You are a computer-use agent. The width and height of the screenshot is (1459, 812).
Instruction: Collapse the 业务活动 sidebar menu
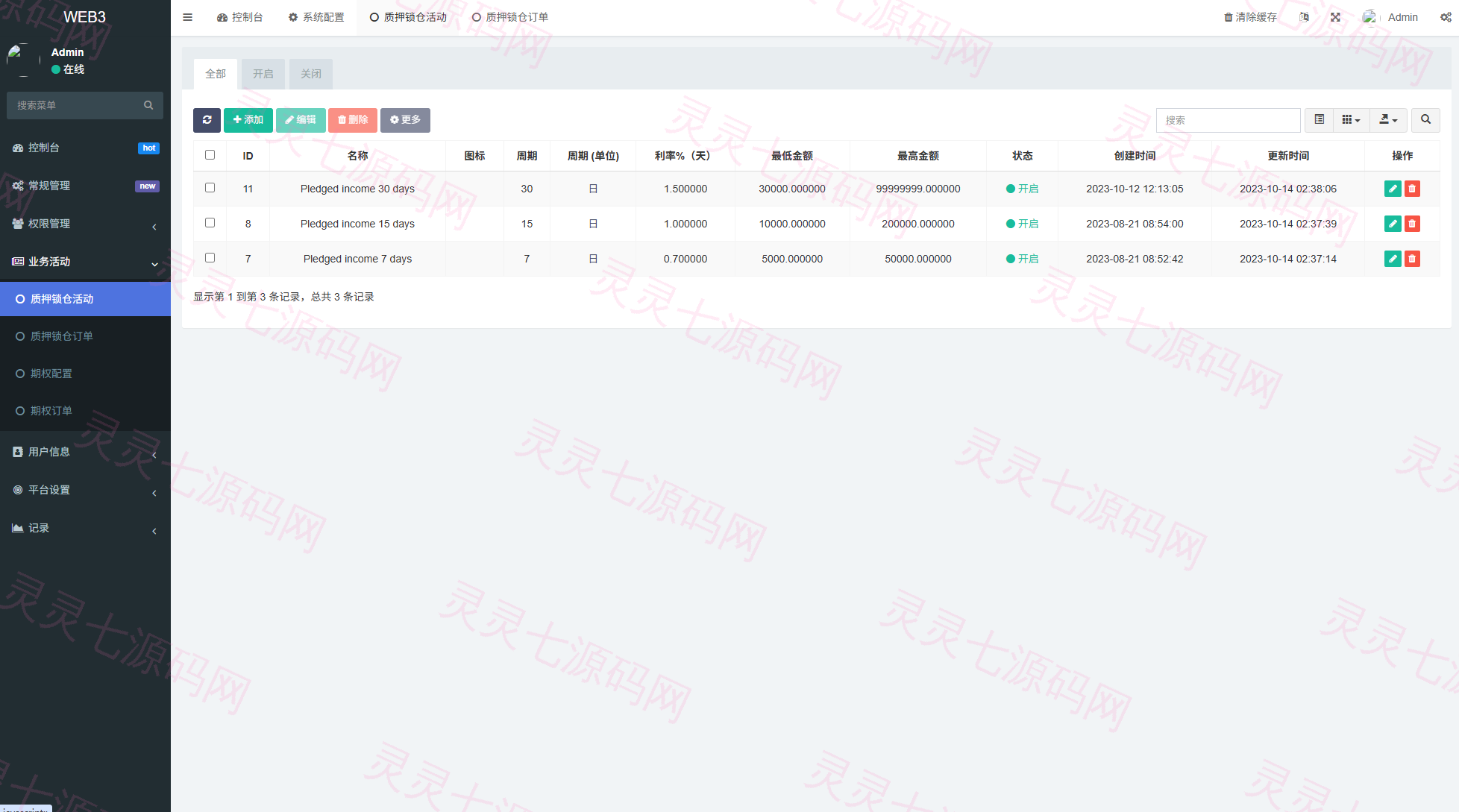(85, 262)
